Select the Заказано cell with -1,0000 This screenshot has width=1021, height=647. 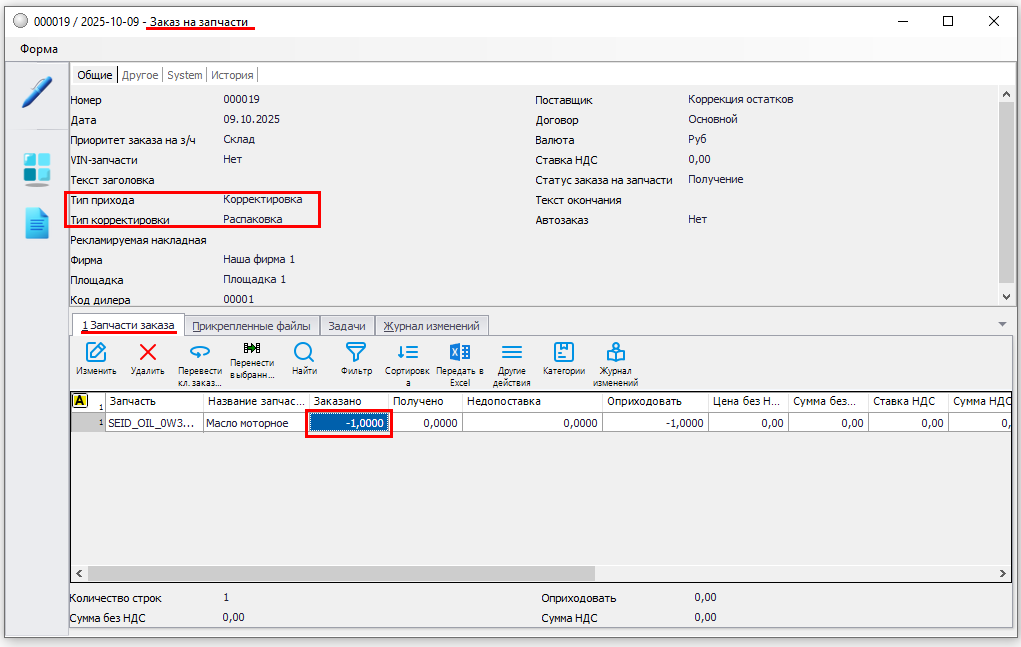[348, 423]
